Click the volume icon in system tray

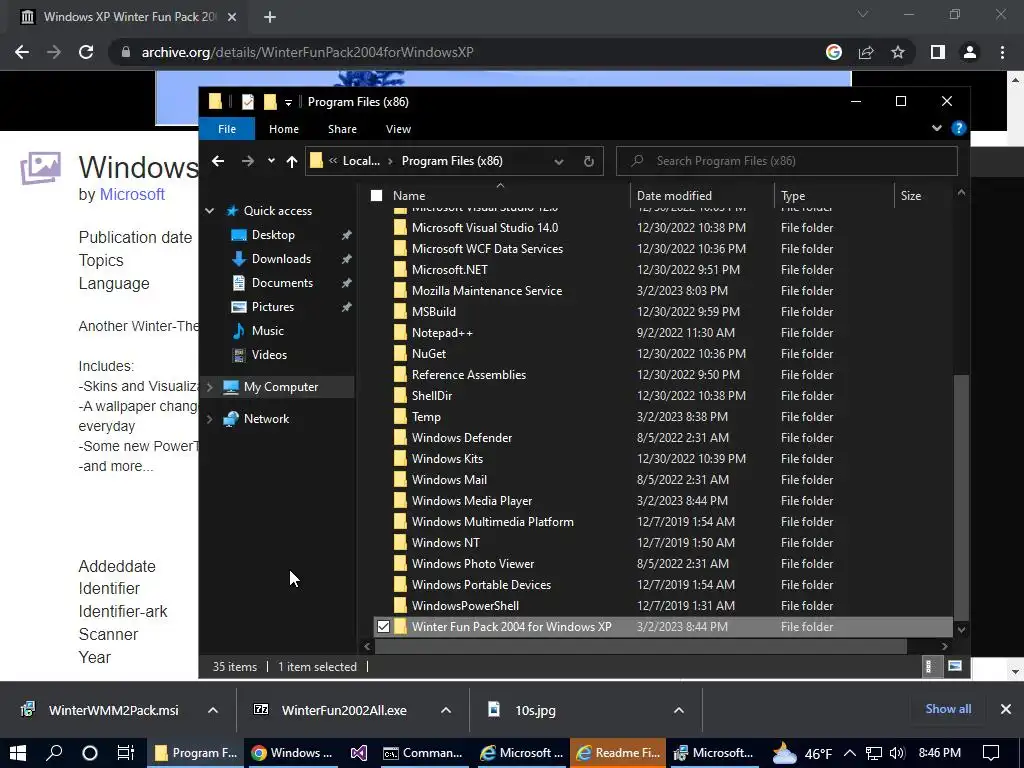897,753
